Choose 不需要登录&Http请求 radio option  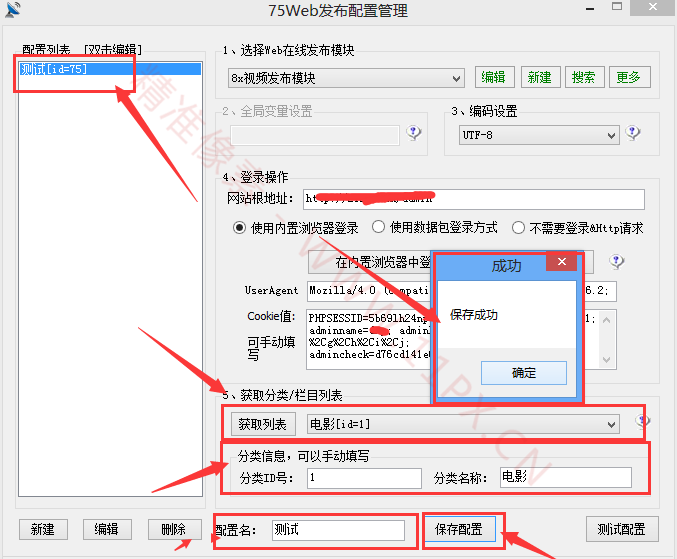point(518,228)
